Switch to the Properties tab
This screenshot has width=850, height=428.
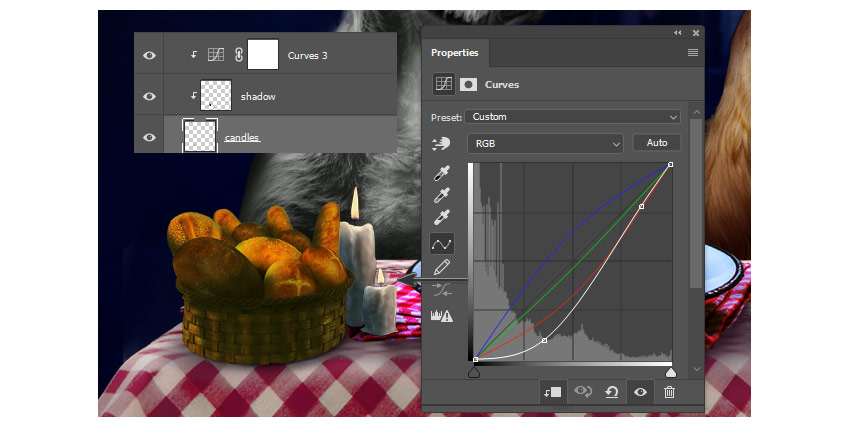pyautogui.click(x=454, y=53)
